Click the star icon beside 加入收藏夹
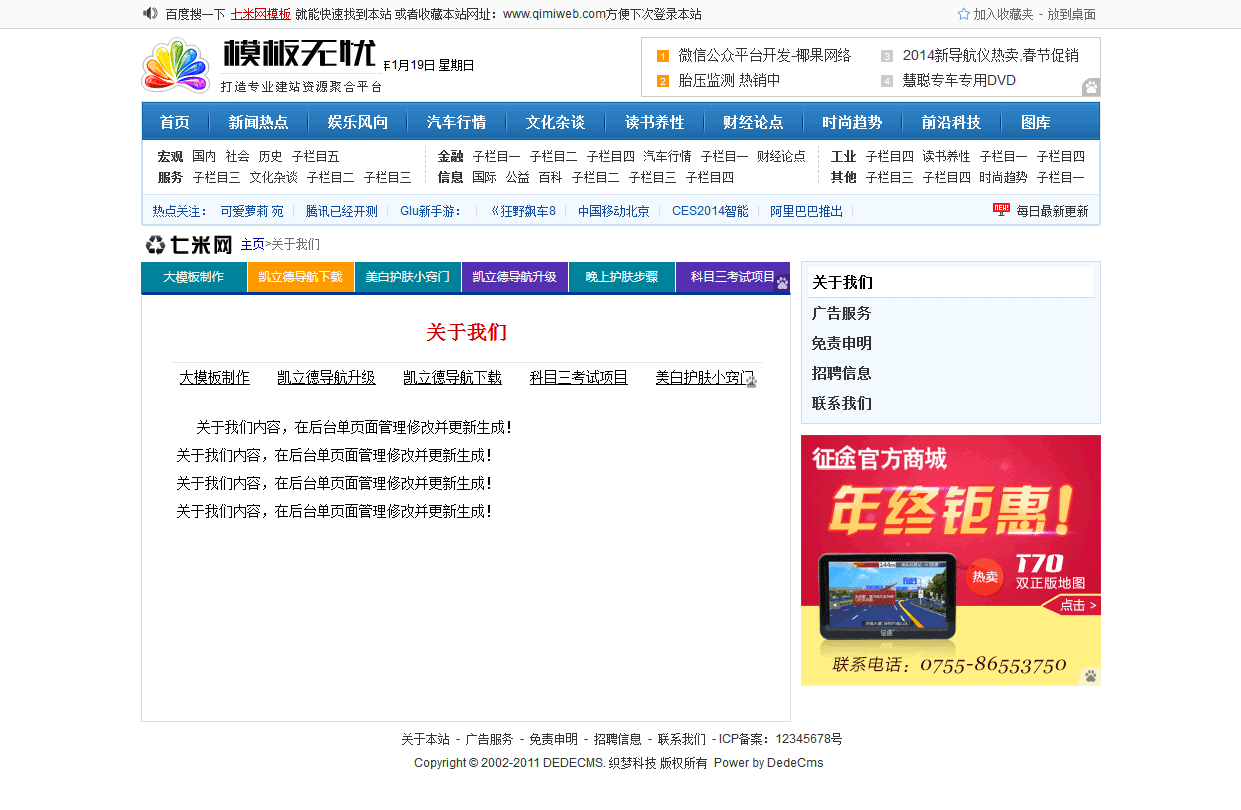The image size is (1241, 810). 963,14
